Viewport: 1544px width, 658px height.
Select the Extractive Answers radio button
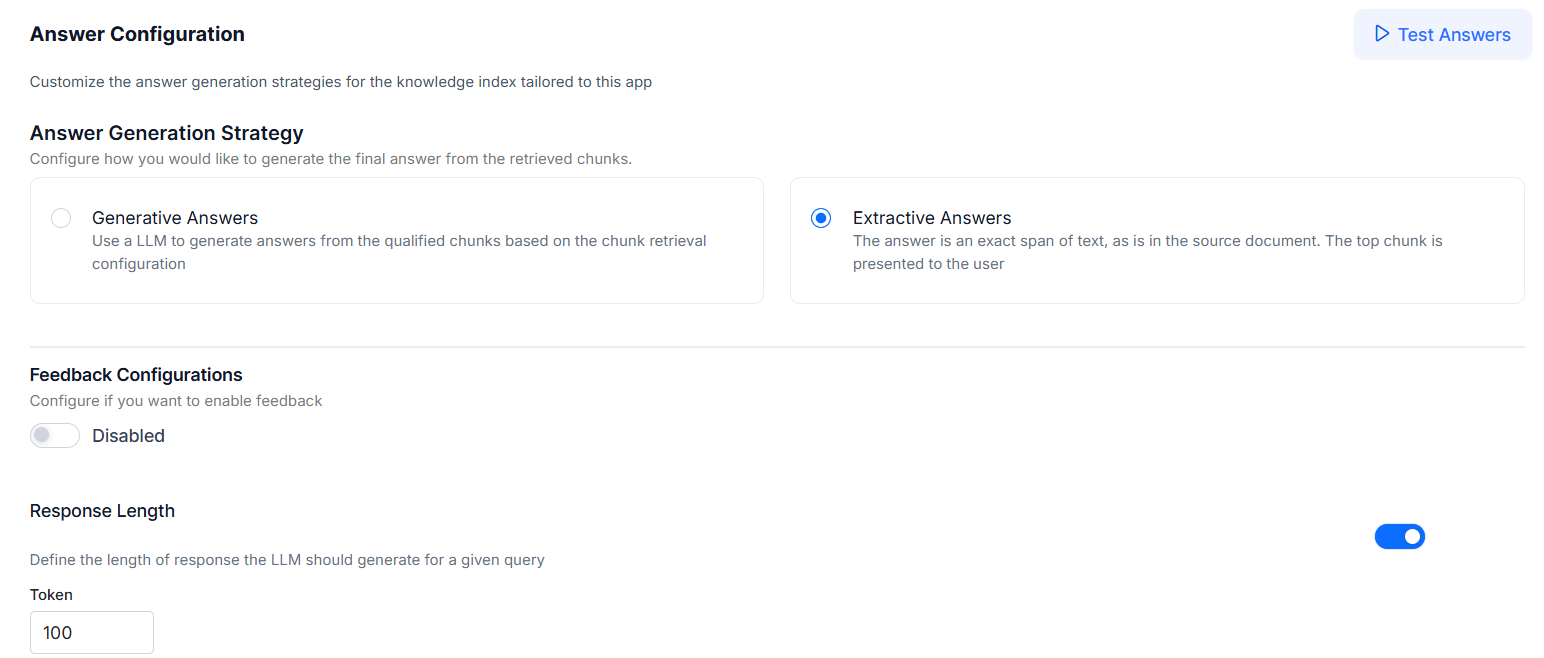point(821,218)
